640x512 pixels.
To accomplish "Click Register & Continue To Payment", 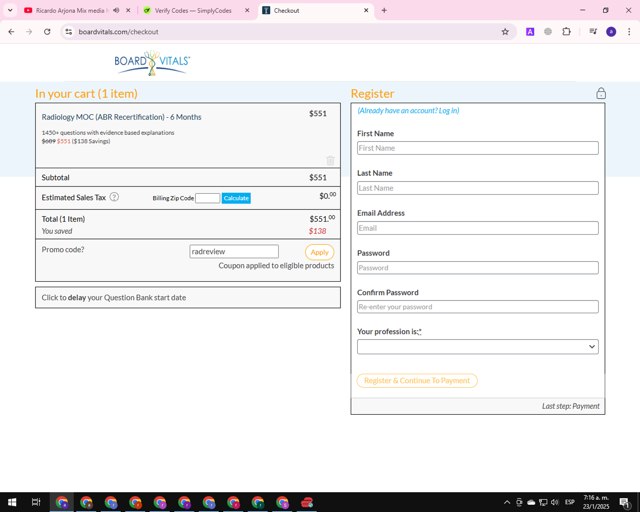I will (417, 381).
